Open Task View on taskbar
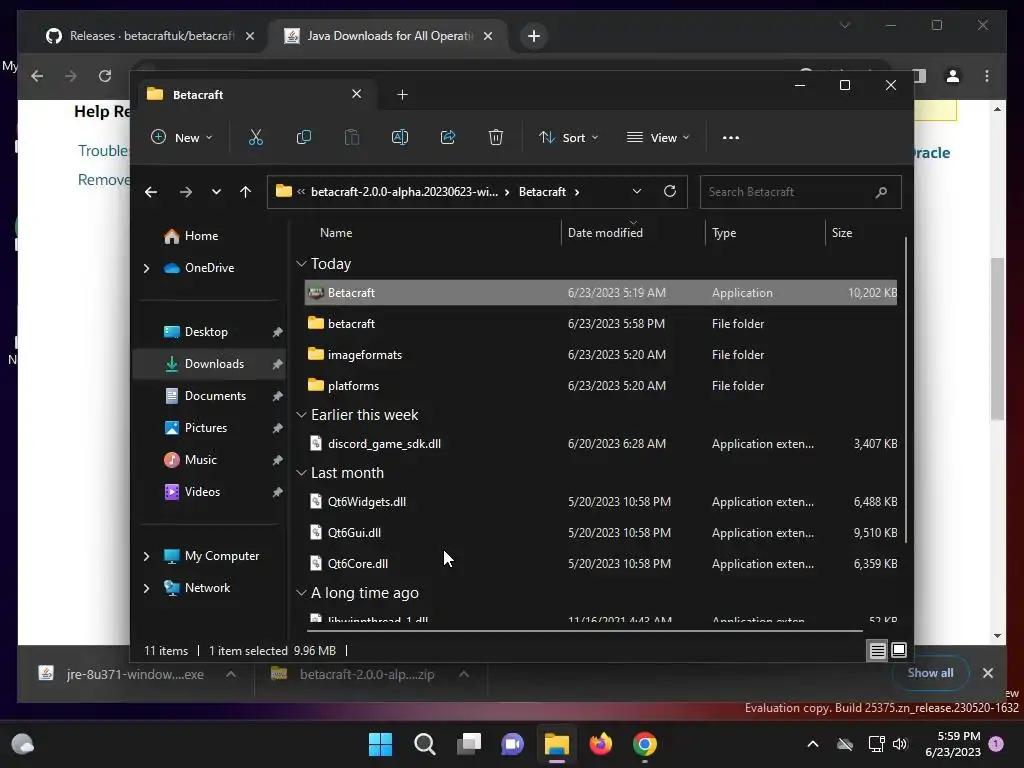Viewport: 1024px width, 768px height. (468, 744)
